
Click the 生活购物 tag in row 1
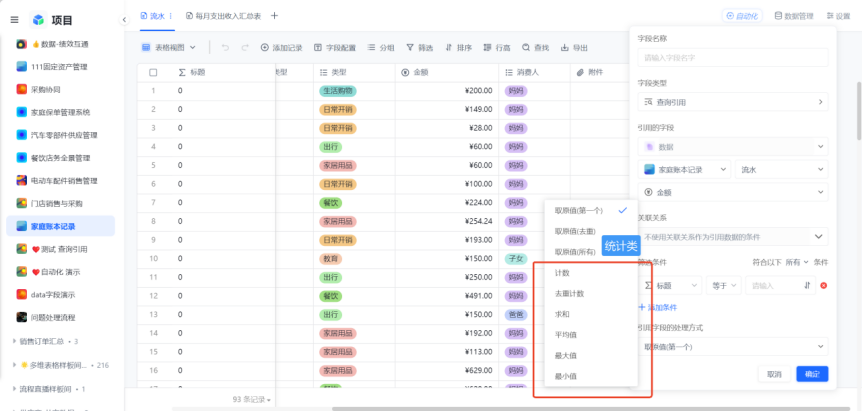click(x=338, y=91)
